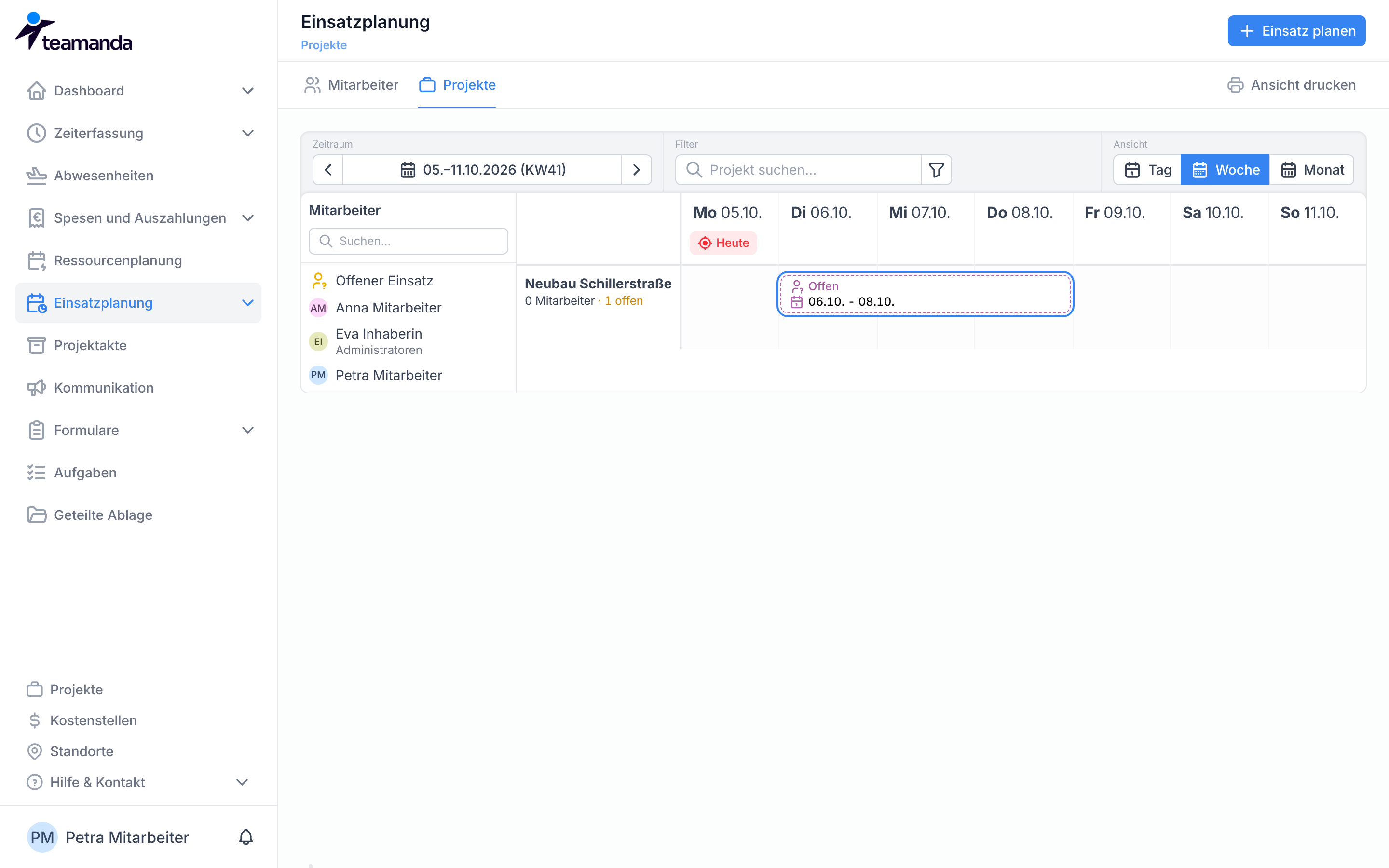
Task: Expand the Dashboard menu chevron
Action: (x=248, y=91)
